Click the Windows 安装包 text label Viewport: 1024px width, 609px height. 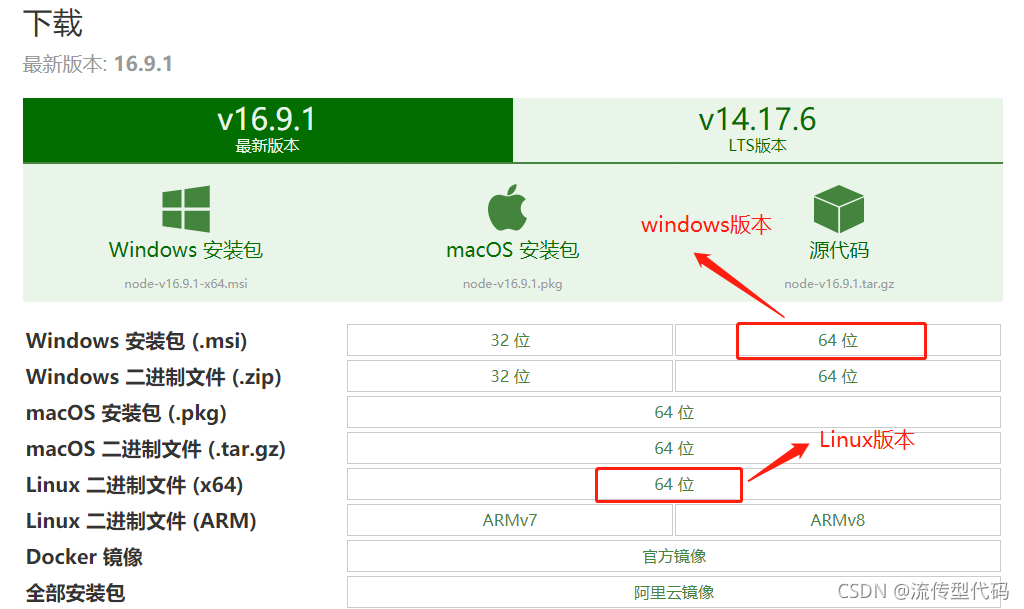point(186,249)
